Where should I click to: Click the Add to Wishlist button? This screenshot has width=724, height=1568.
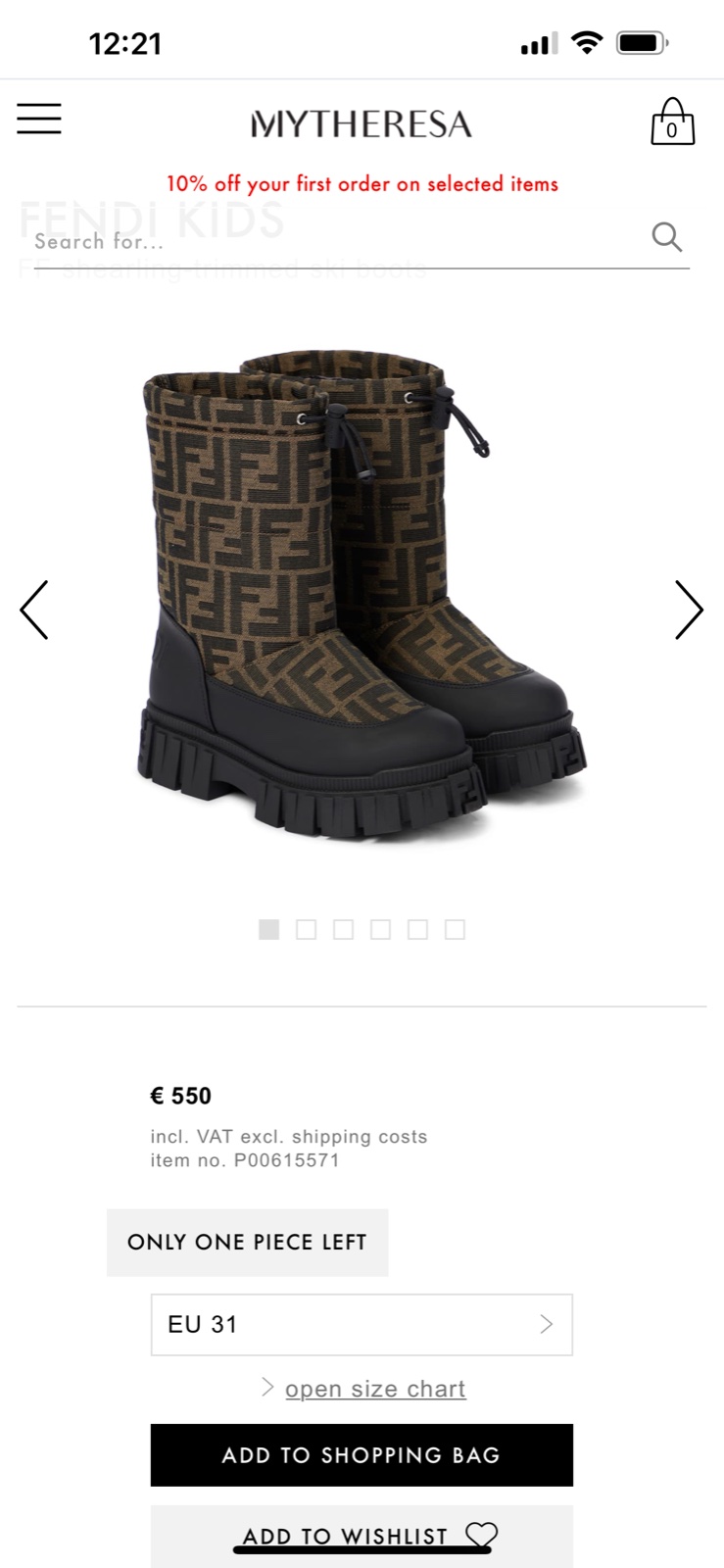[x=362, y=1537]
